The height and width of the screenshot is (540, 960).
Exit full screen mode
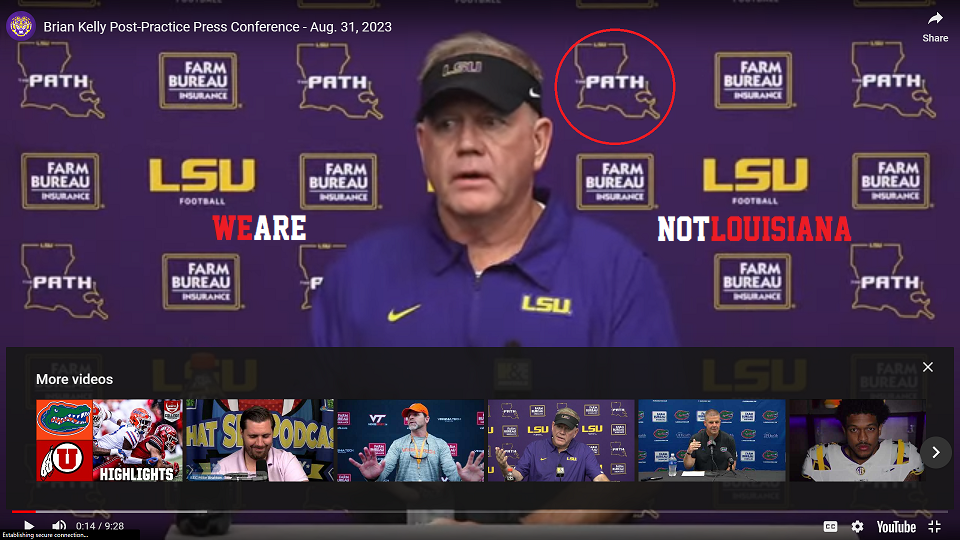935,526
